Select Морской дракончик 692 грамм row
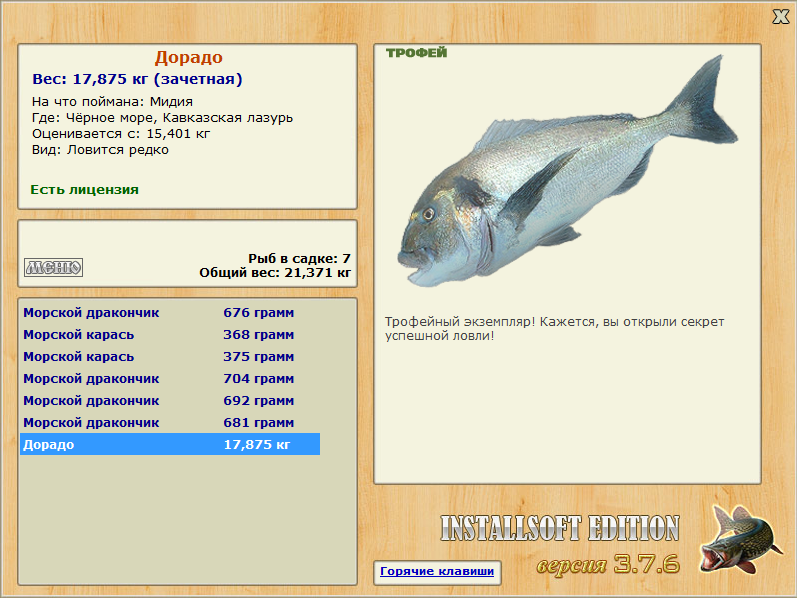The width and height of the screenshot is (797, 598). point(170,401)
